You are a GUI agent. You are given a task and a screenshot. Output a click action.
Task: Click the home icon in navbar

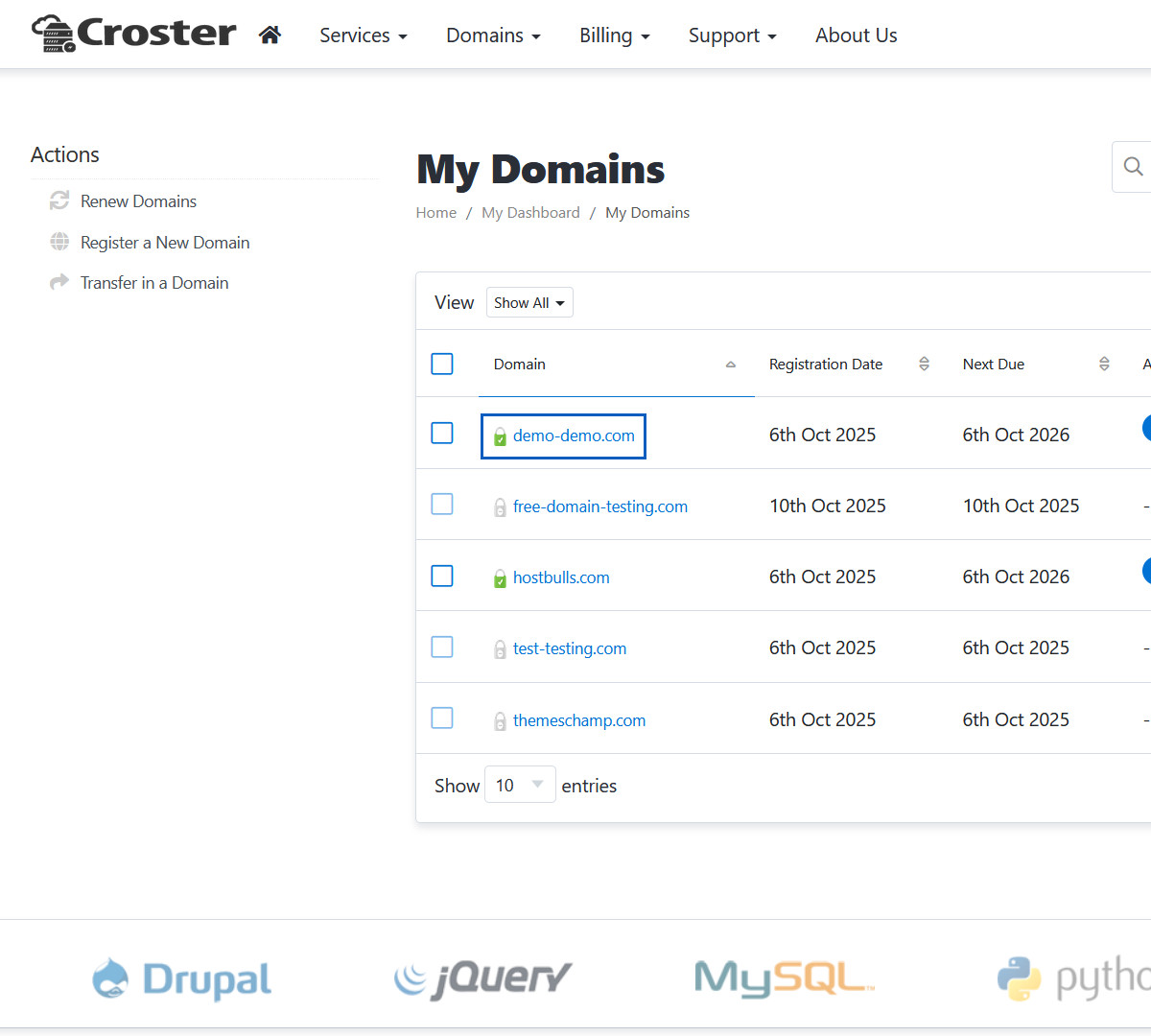pyautogui.click(x=270, y=35)
